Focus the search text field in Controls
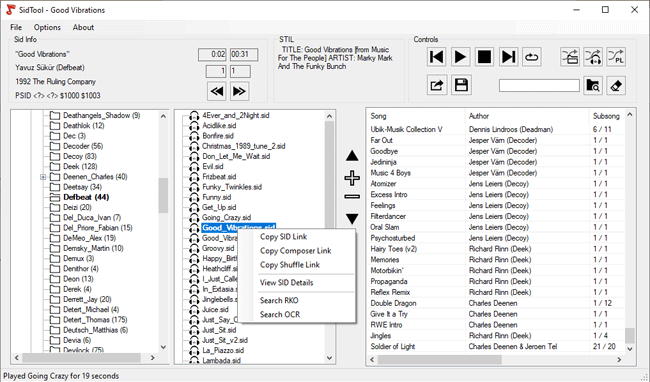This screenshot has height=382, width=650. pyautogui.click(x=539, y=86)
